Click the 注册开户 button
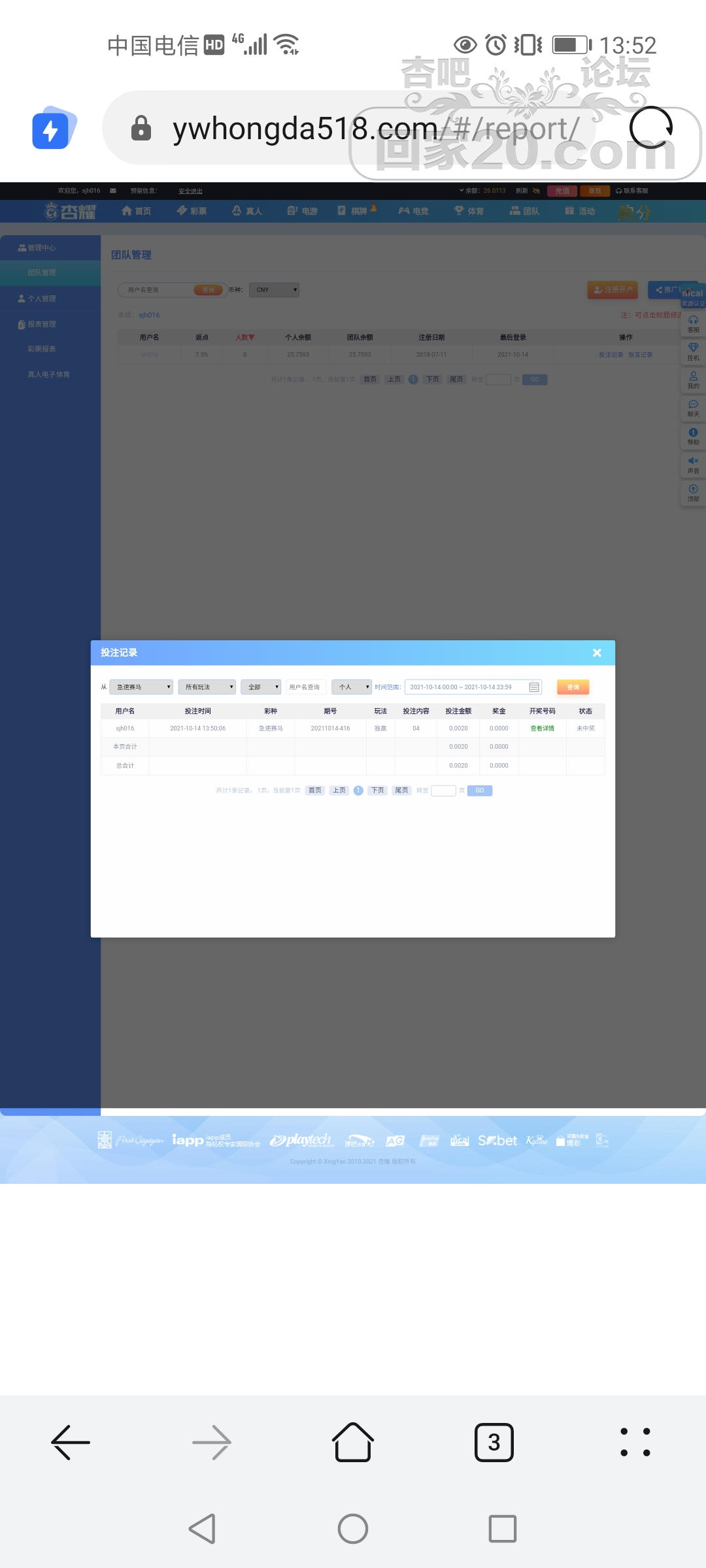This screenshot has height=1568, width=706. [x=613, y=289]
